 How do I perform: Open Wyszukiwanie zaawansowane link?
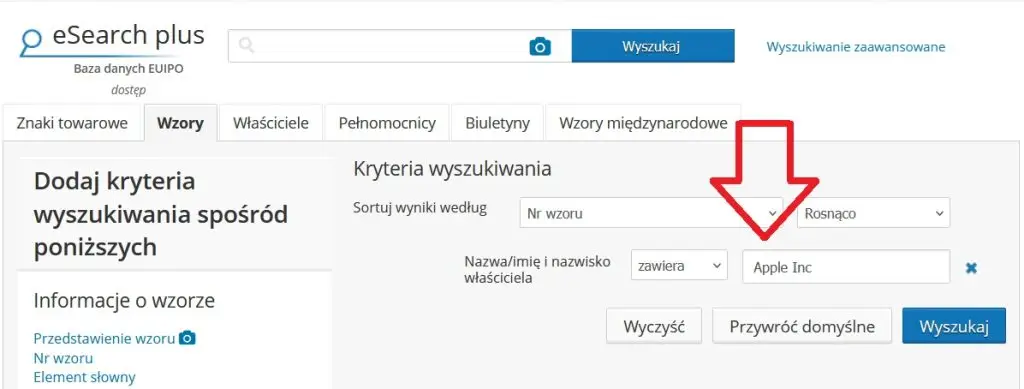point(856,47)
